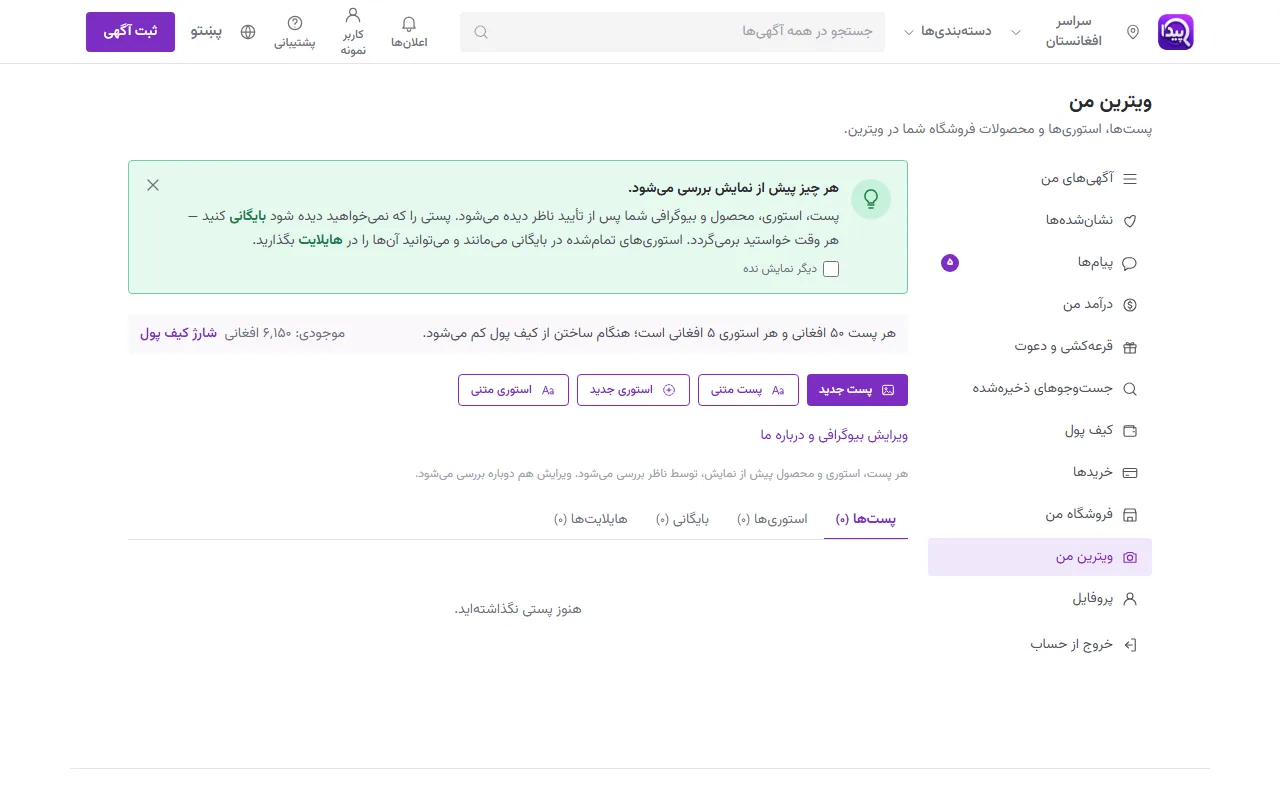The height and width of the screenshot is (800, 1280).
Task: Click the wallet icon beside کیف پول
Action: [1131, 431]
